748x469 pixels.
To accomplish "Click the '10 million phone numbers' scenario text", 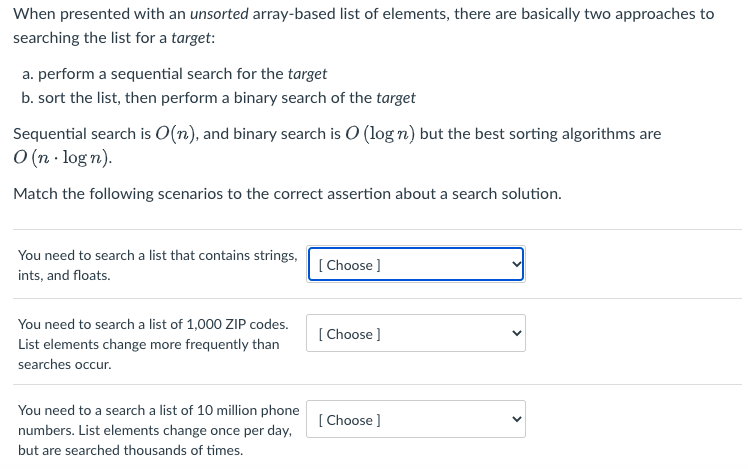I will [158, 430].
